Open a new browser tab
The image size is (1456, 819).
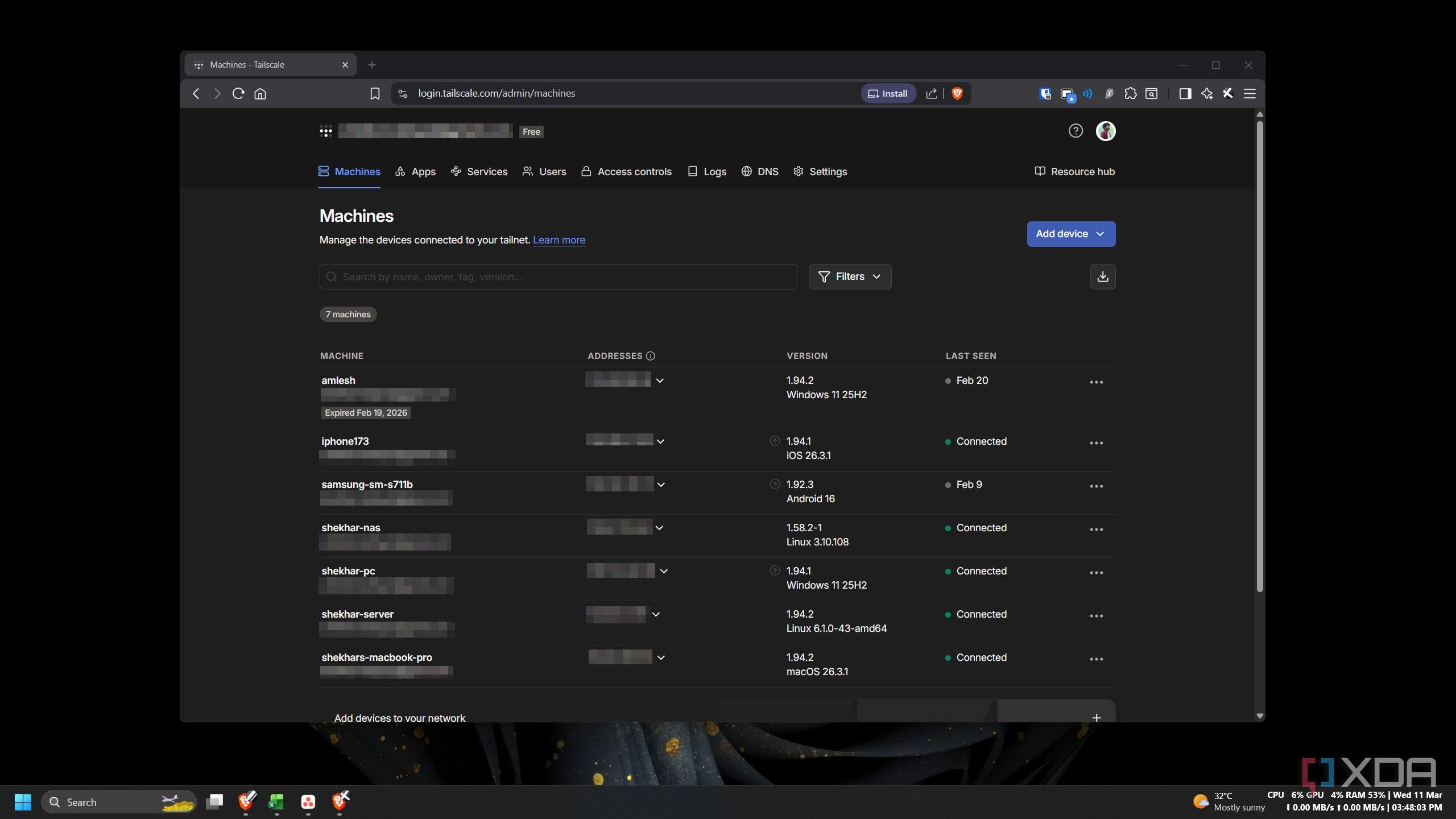click(x=371, y=65)
